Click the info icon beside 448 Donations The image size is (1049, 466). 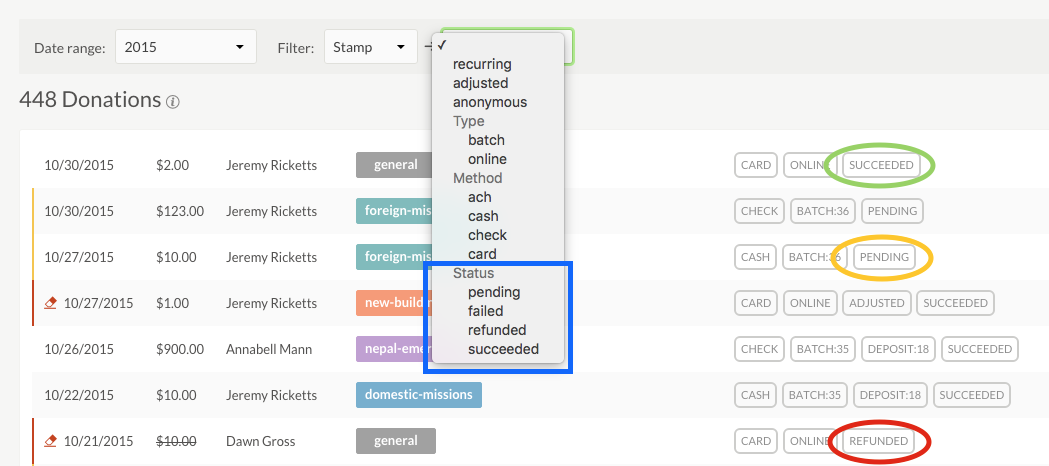pyautogui.click(x=173, y=102)
